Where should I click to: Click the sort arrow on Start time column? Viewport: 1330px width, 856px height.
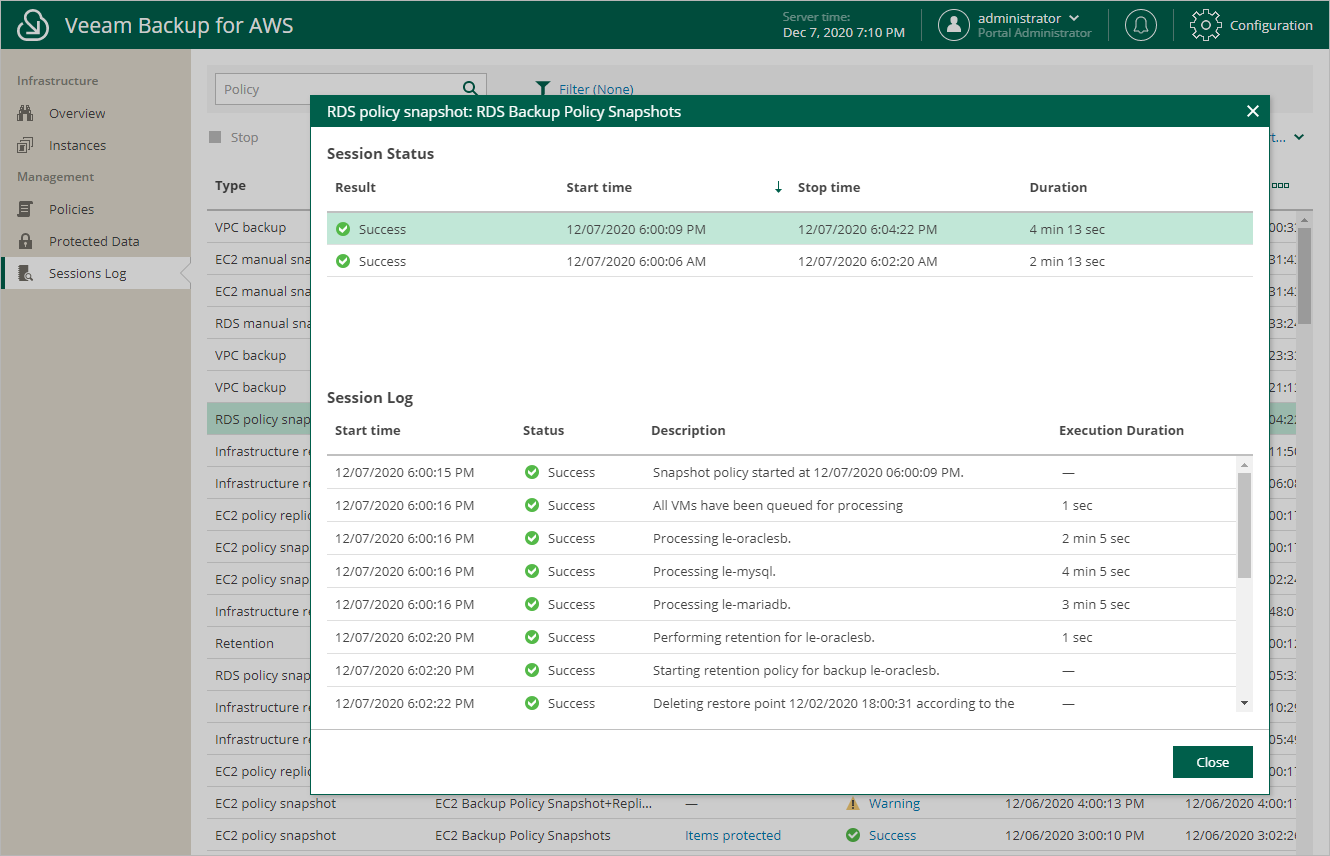click(x=778, y=187)
